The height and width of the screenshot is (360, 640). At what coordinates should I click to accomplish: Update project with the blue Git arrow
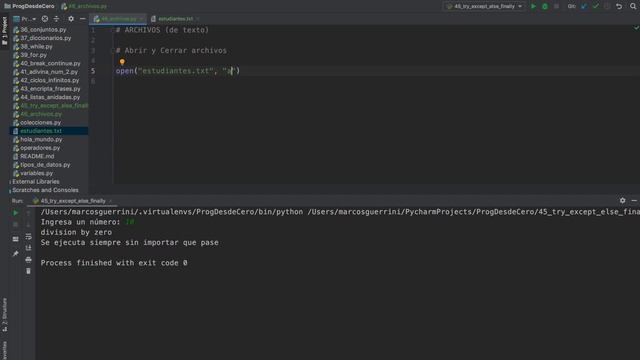(x=584, y=7)
